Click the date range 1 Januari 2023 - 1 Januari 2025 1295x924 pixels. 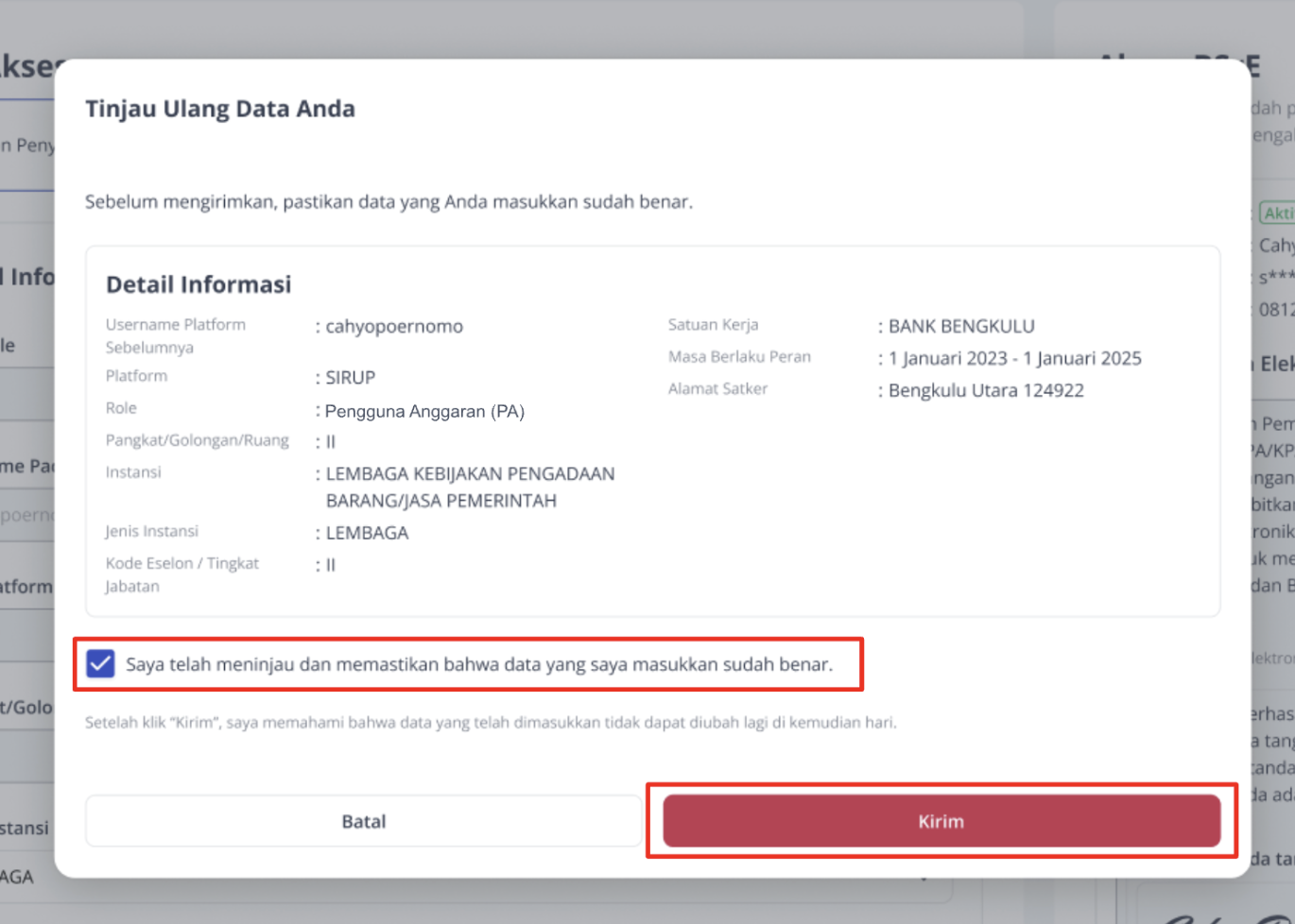1014,358
